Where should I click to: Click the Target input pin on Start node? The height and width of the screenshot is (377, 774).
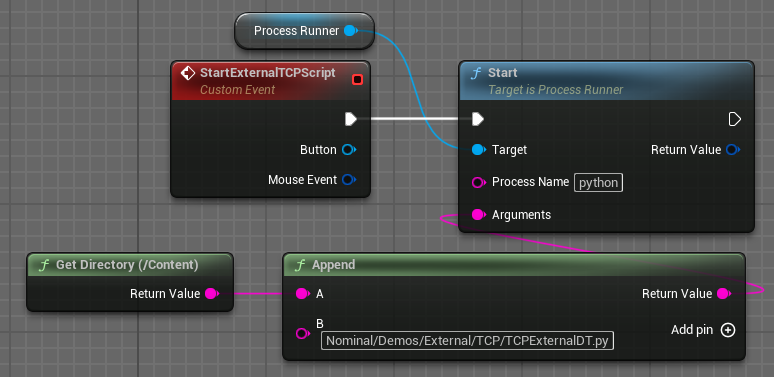point(478,150)
